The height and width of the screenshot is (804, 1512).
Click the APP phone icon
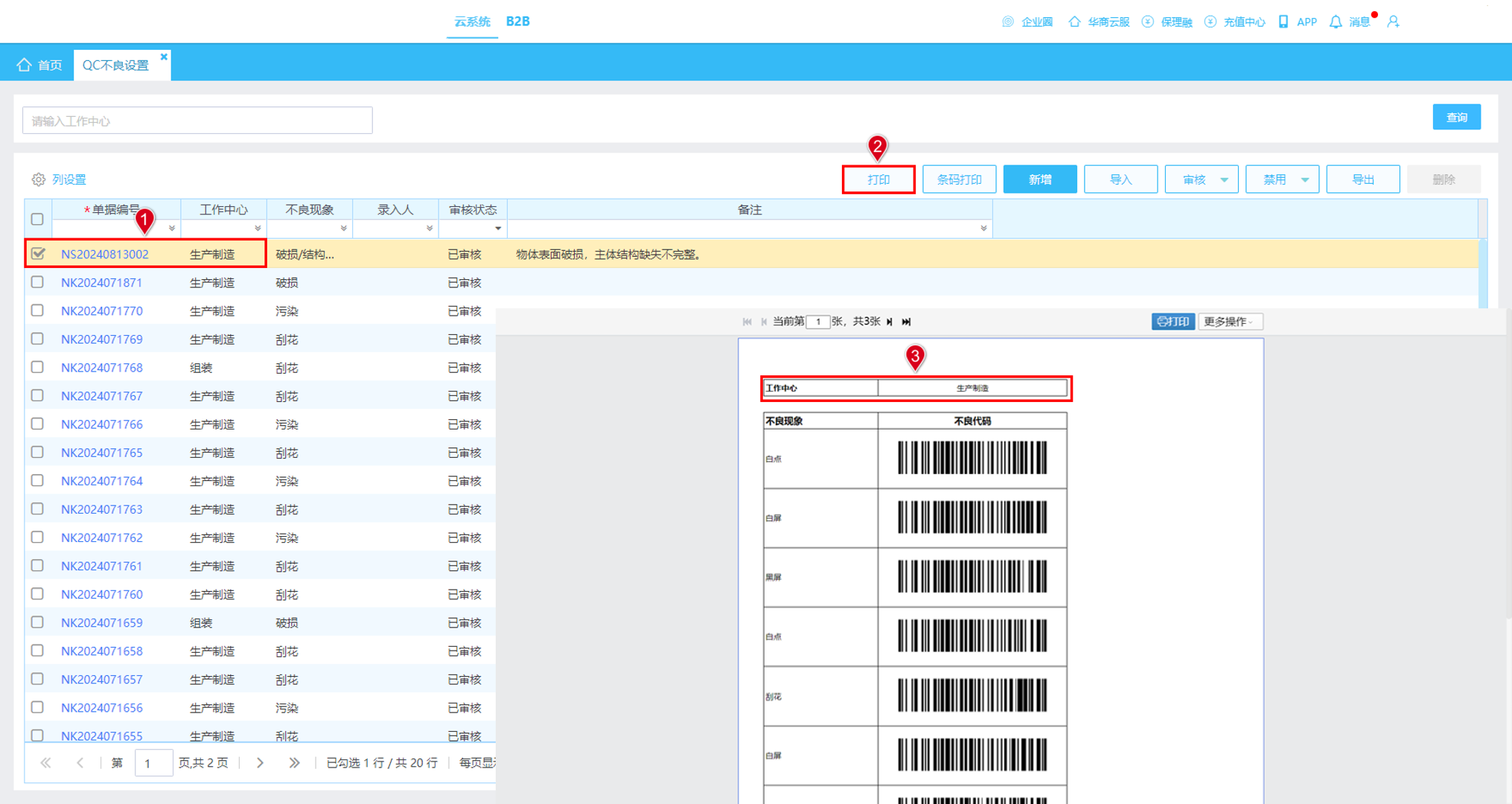pos(1283,22)
